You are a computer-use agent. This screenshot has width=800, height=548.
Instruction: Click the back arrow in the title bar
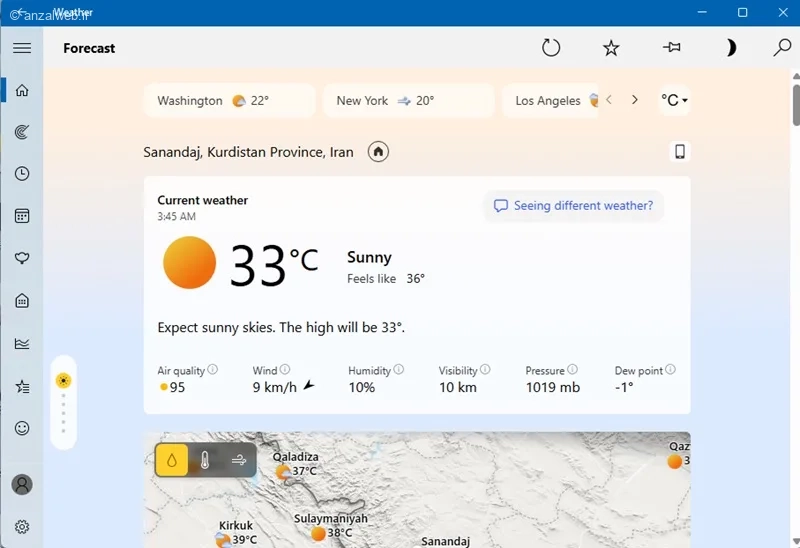[22, 12]
